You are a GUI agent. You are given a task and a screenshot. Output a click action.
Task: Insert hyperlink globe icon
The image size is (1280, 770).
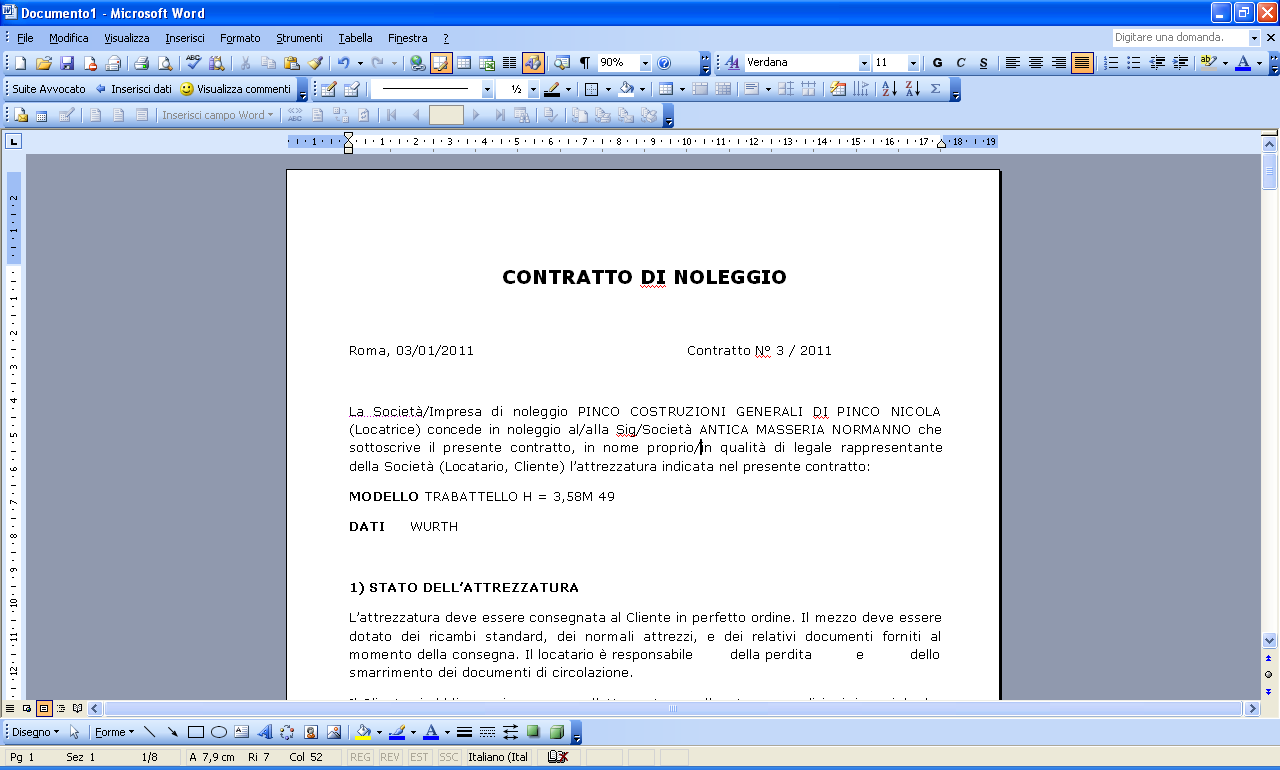click(418, 63)
